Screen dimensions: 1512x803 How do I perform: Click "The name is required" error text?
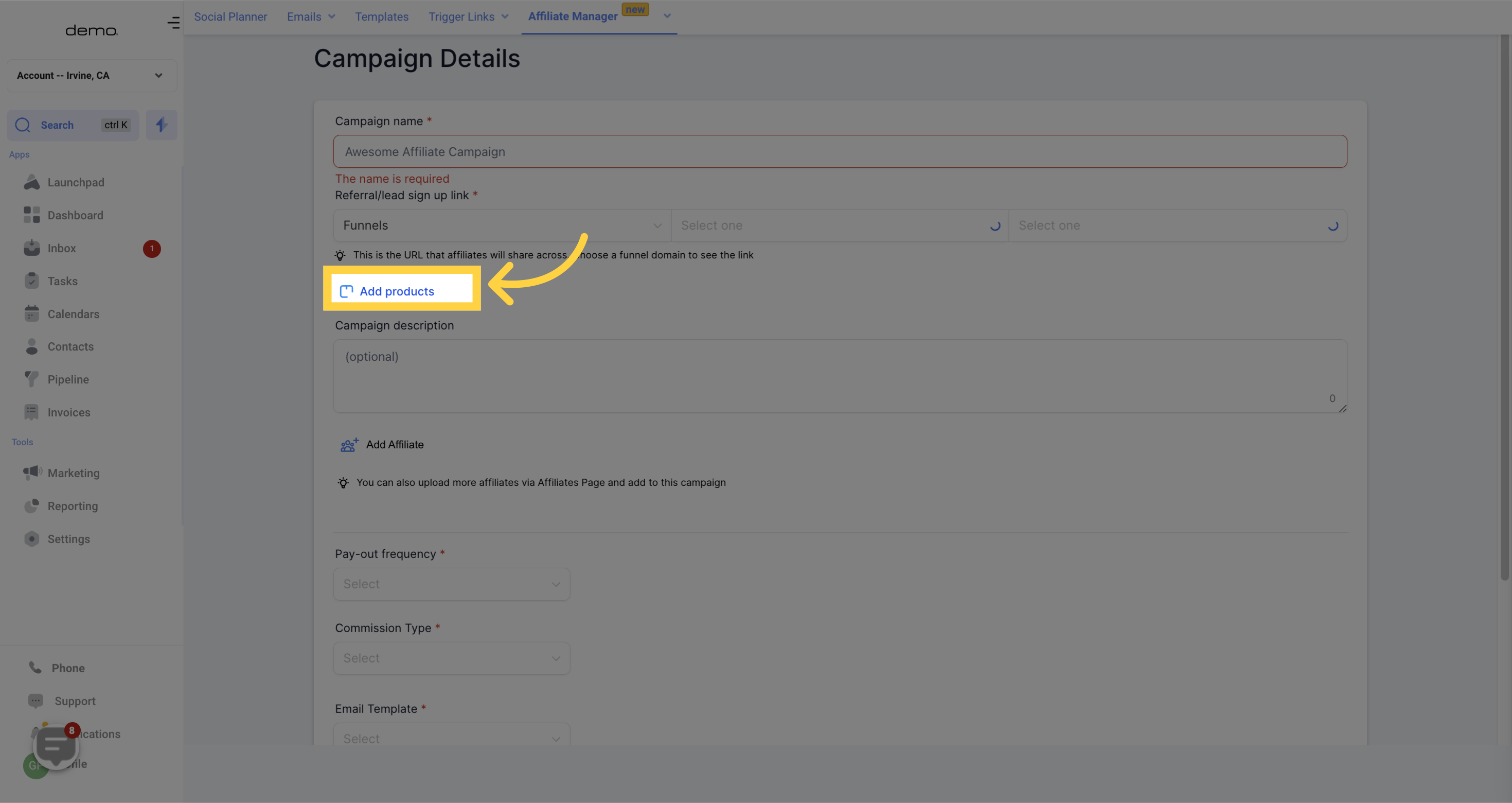[x=392, y=179]
